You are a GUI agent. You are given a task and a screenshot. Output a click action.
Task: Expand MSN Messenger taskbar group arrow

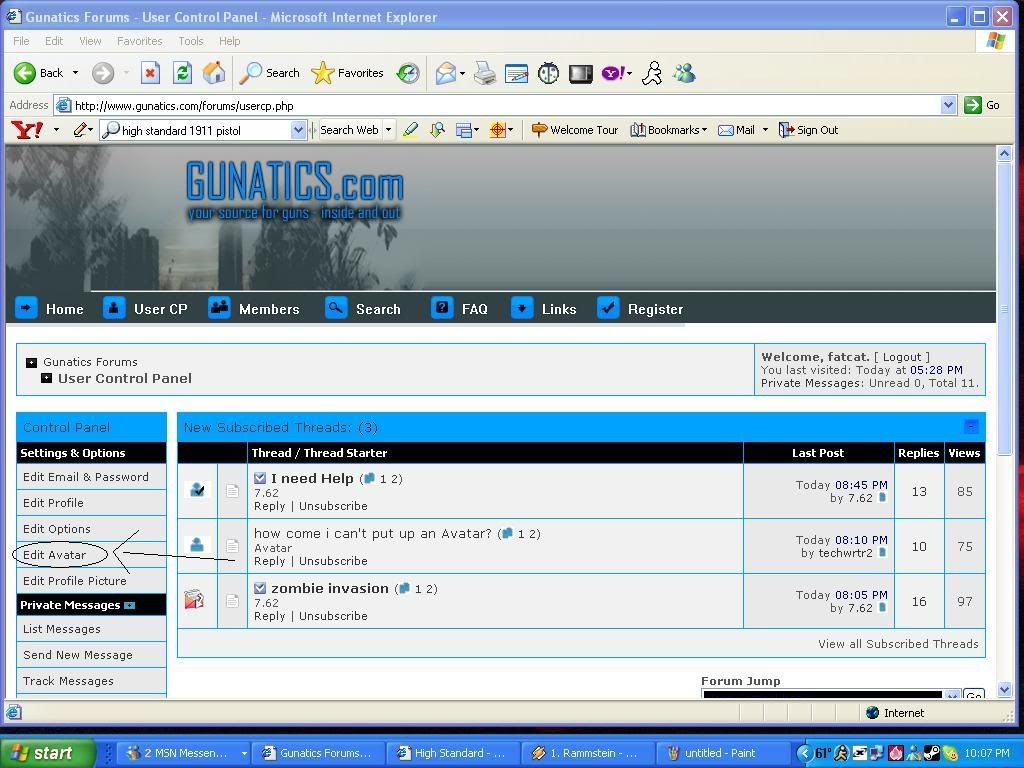244,753
